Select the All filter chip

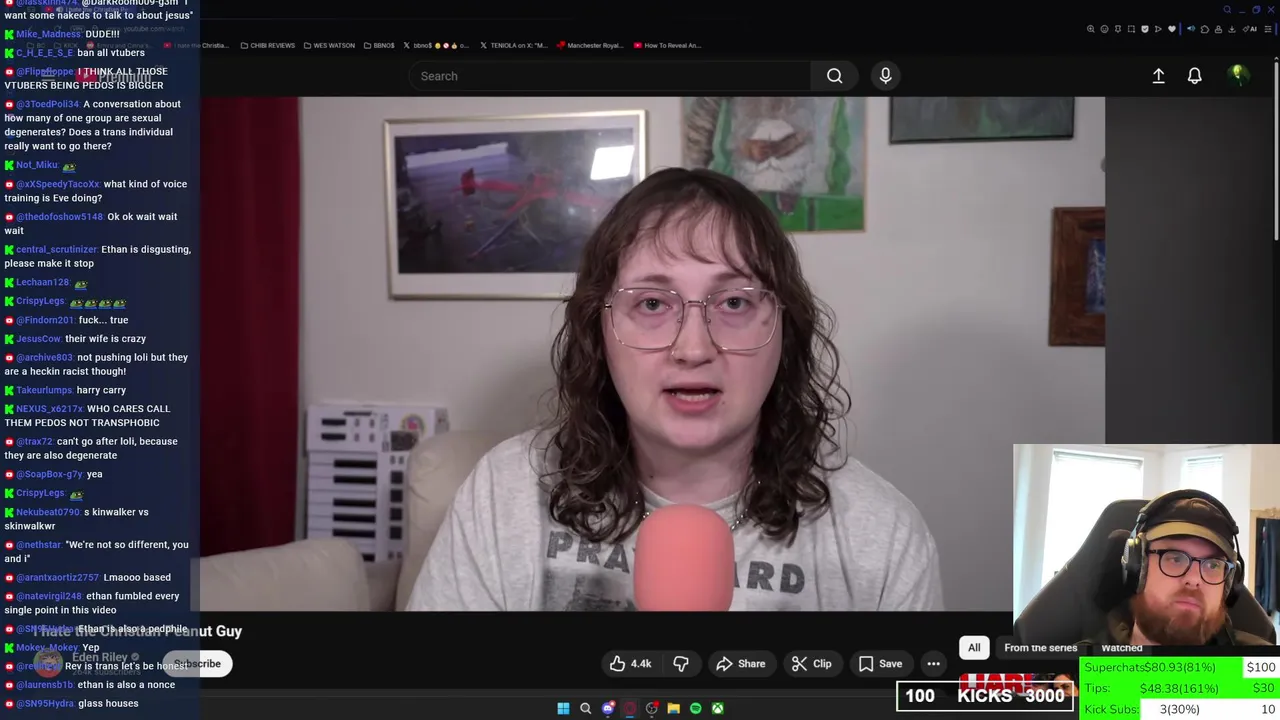pyautogui.click(x=974, y=648)
